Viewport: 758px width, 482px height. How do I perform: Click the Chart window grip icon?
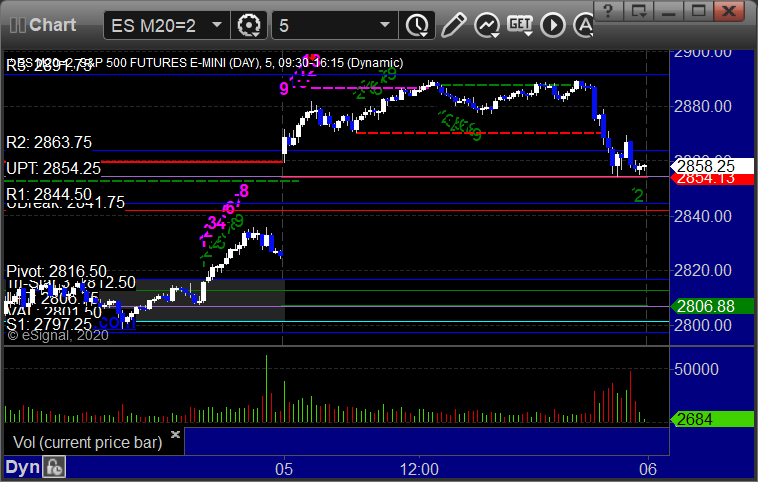[18, 25]
